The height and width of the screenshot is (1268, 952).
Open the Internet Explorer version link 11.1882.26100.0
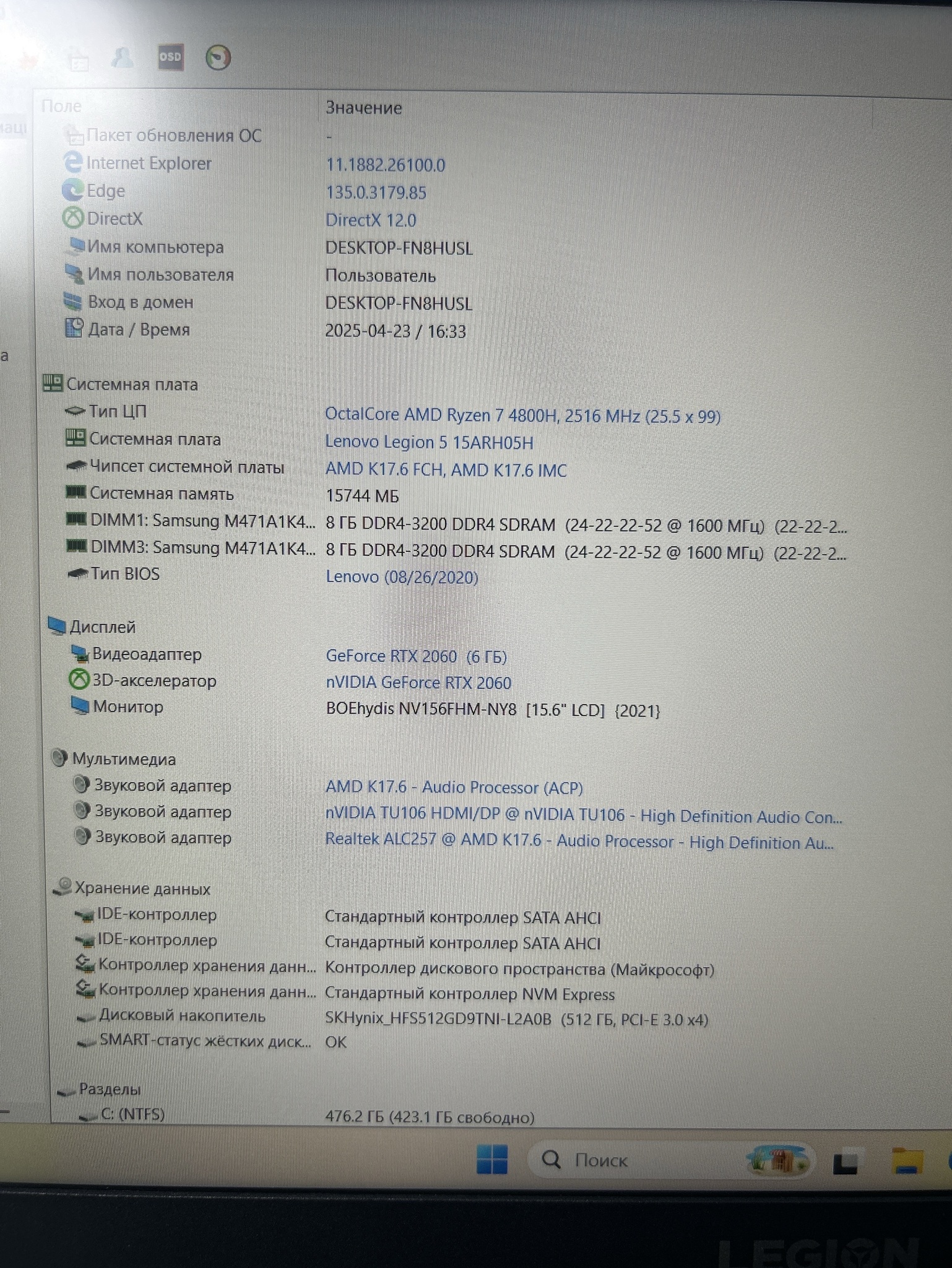click(x=386, y=165)
